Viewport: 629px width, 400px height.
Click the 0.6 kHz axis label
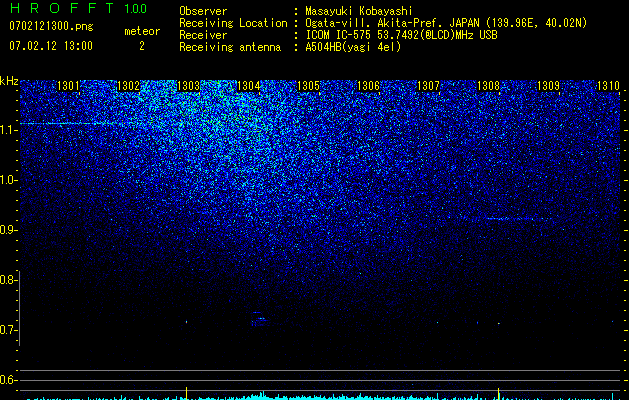tap(7, 380)
